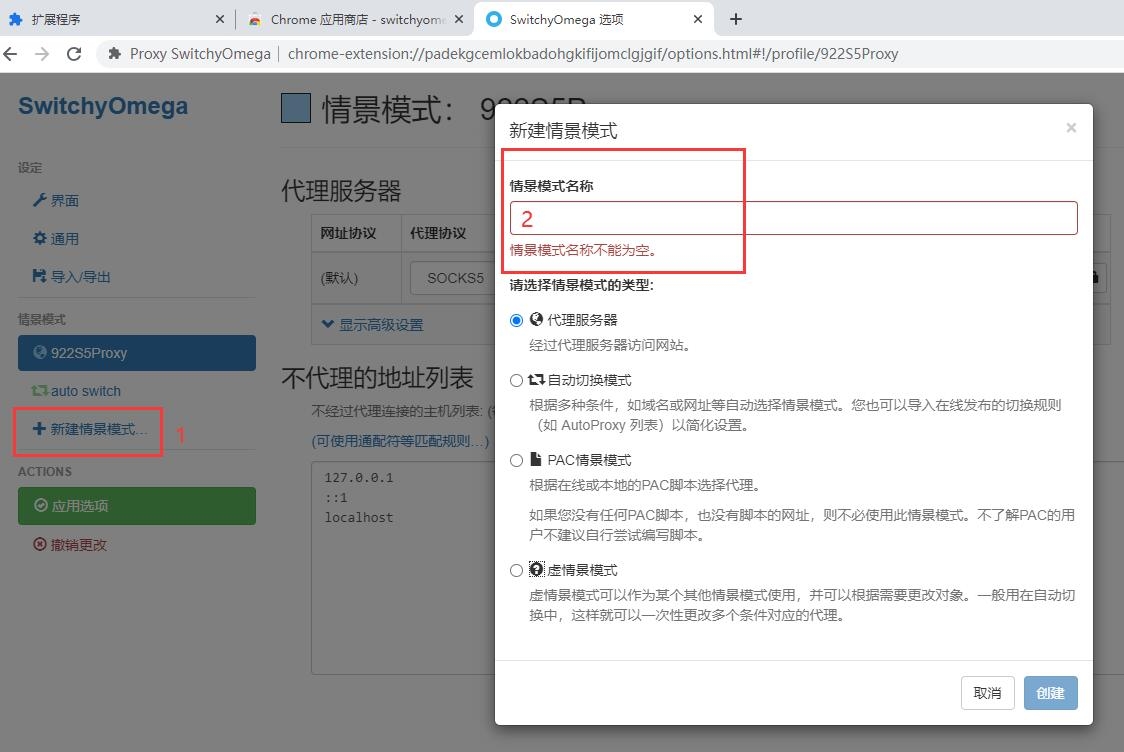Select the auto switch profile
1124x752 pixels.
point(85,391)
